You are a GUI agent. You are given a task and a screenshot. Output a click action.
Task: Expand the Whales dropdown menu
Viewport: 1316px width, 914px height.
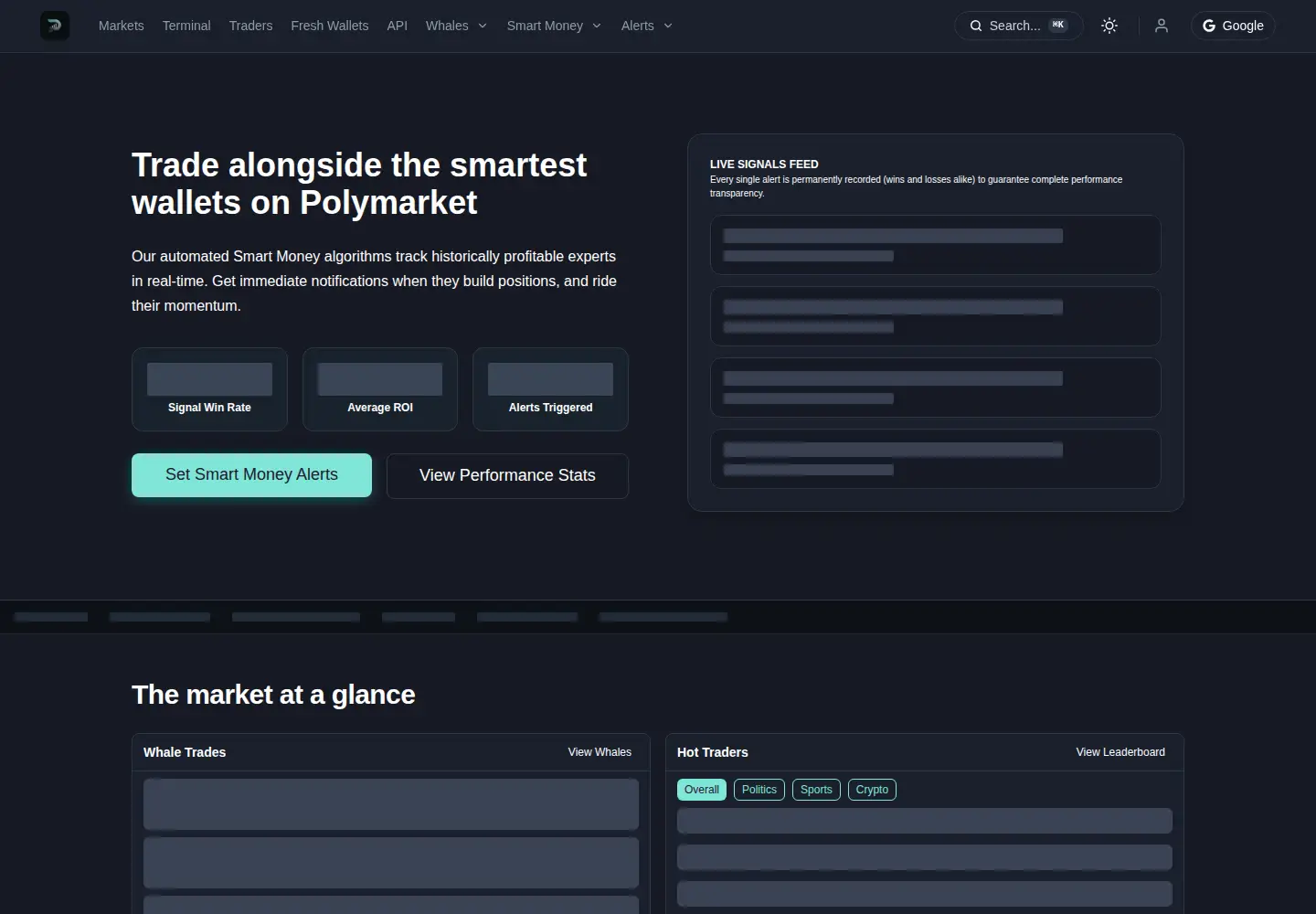point(456,26)
